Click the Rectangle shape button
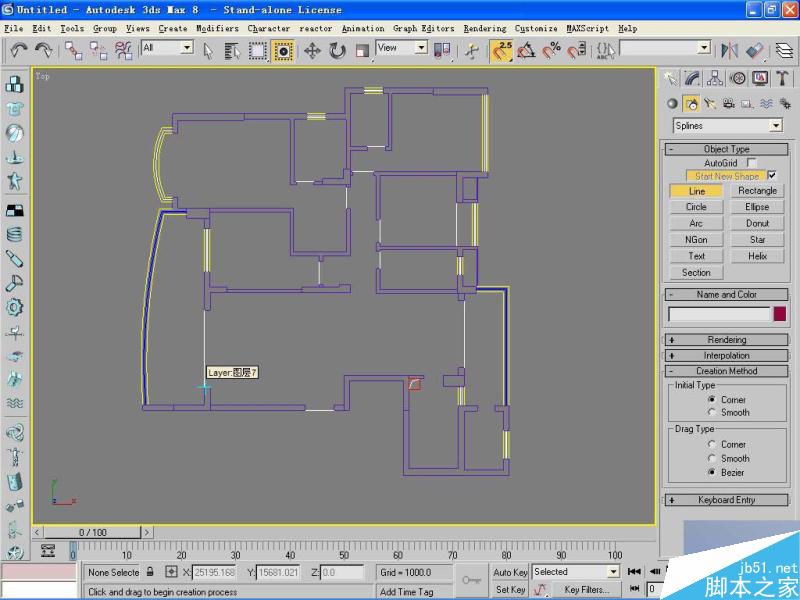The width and height of the screenshot is (800, 600). (757, 190)
